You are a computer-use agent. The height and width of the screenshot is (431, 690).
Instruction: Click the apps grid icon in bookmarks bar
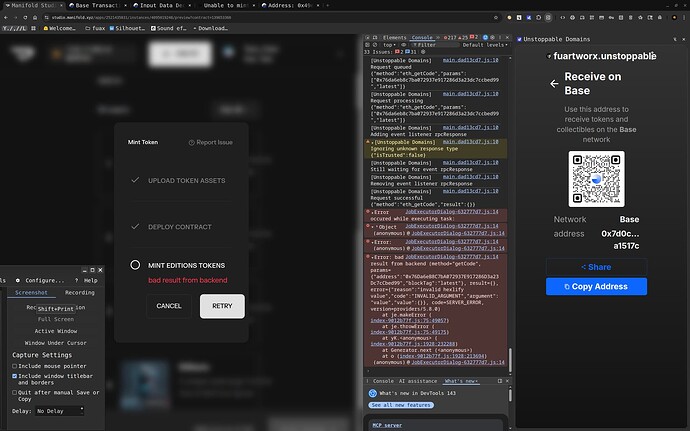(33, 28)
